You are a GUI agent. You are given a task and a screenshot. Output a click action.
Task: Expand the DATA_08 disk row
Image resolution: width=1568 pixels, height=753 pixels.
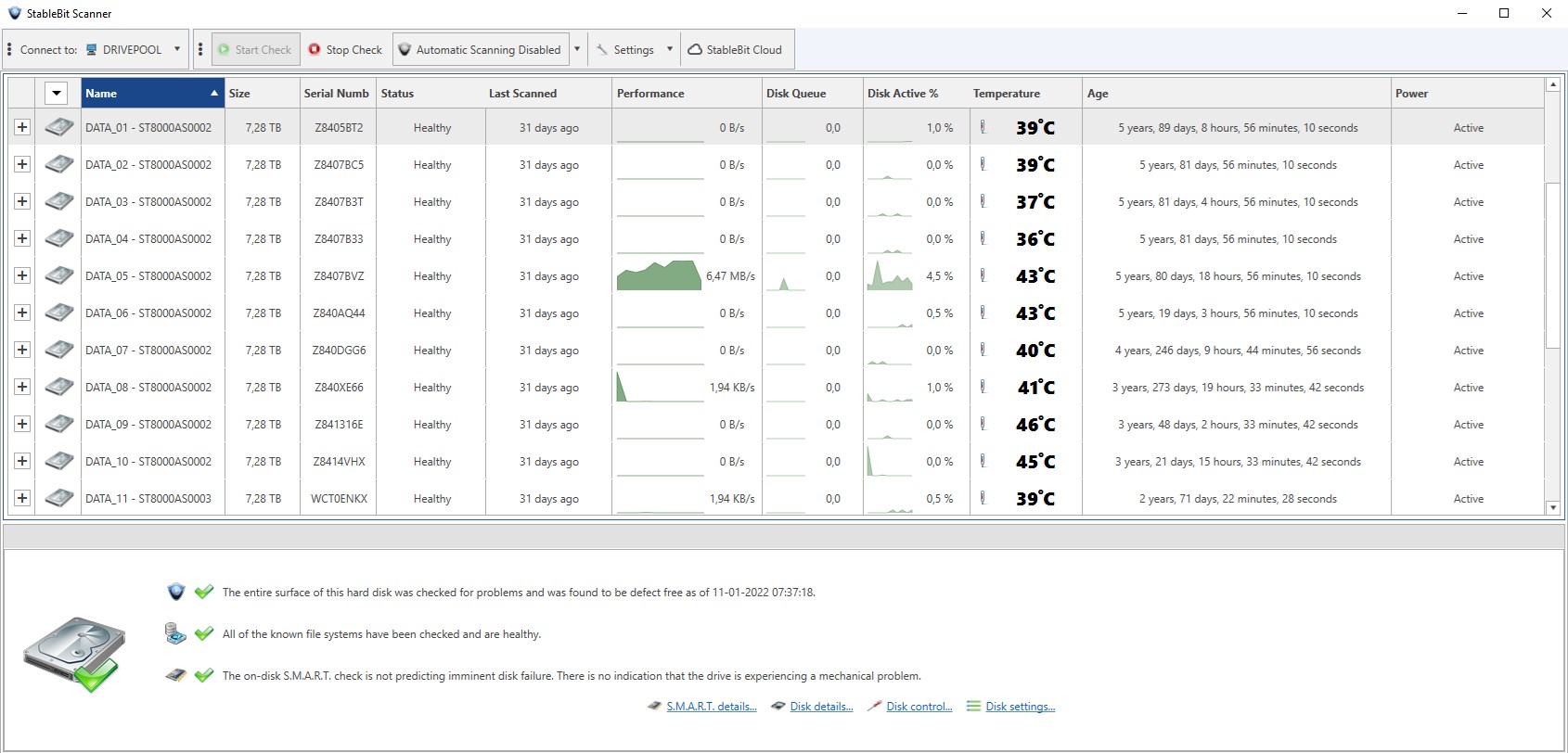pyautogui.click(x=22, y=387)
